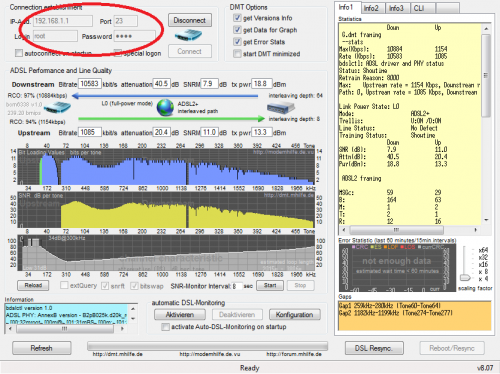The image size is (500, 374).
Task: Click the SNR-Monitor interval input field
Action: click(x=237, y=286)
